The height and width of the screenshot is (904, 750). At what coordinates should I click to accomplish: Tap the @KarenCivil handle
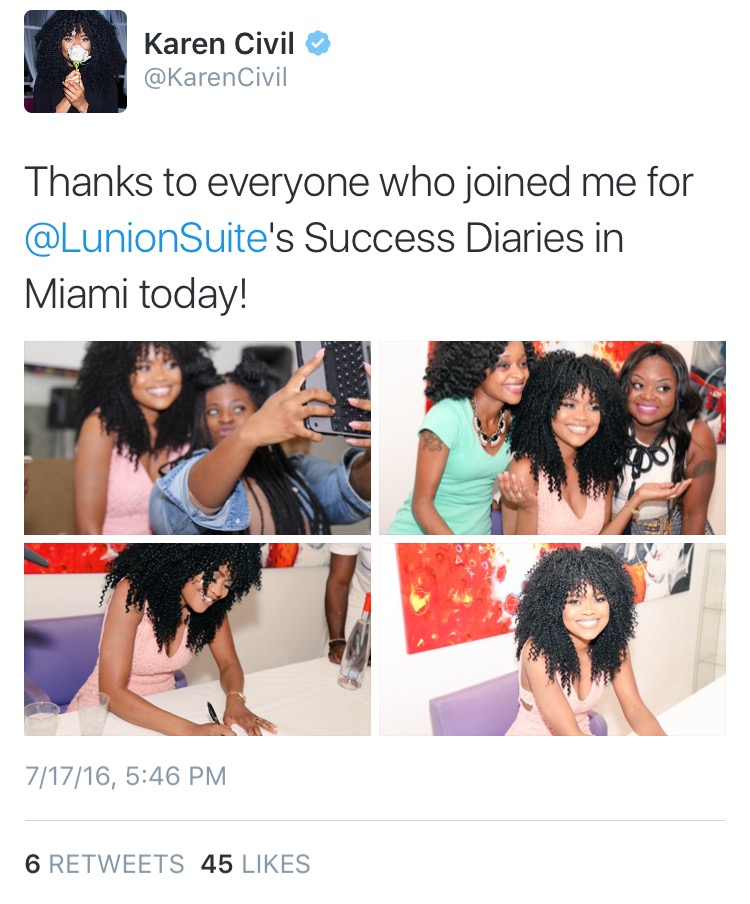[215, 78]
